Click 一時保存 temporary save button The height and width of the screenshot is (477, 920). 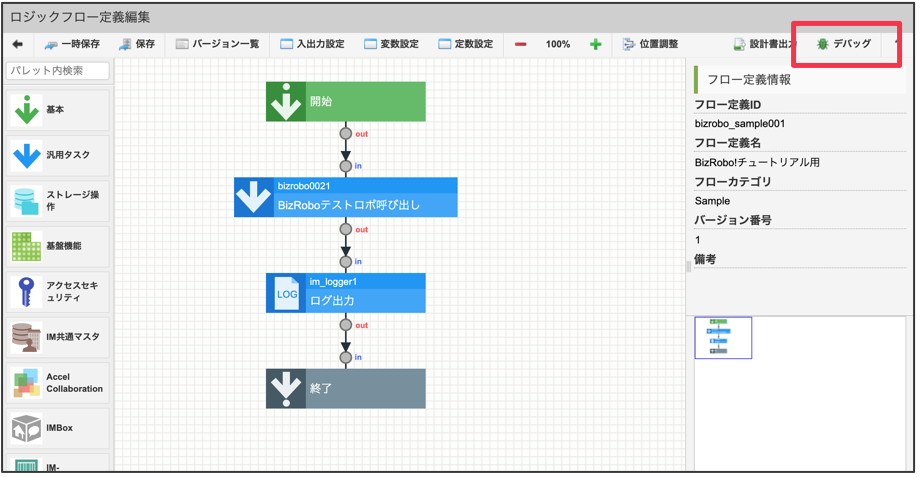click(x=73, y=44)
